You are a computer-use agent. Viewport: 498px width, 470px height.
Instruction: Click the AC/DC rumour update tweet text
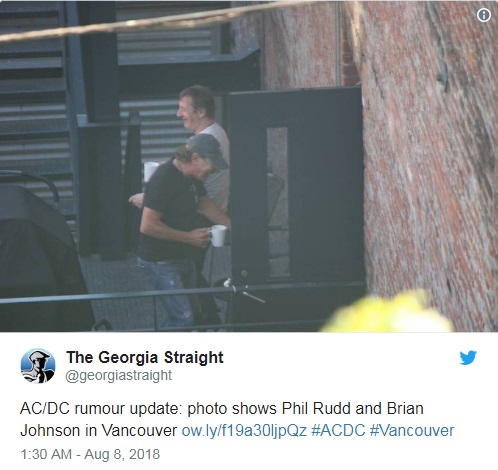222,419
